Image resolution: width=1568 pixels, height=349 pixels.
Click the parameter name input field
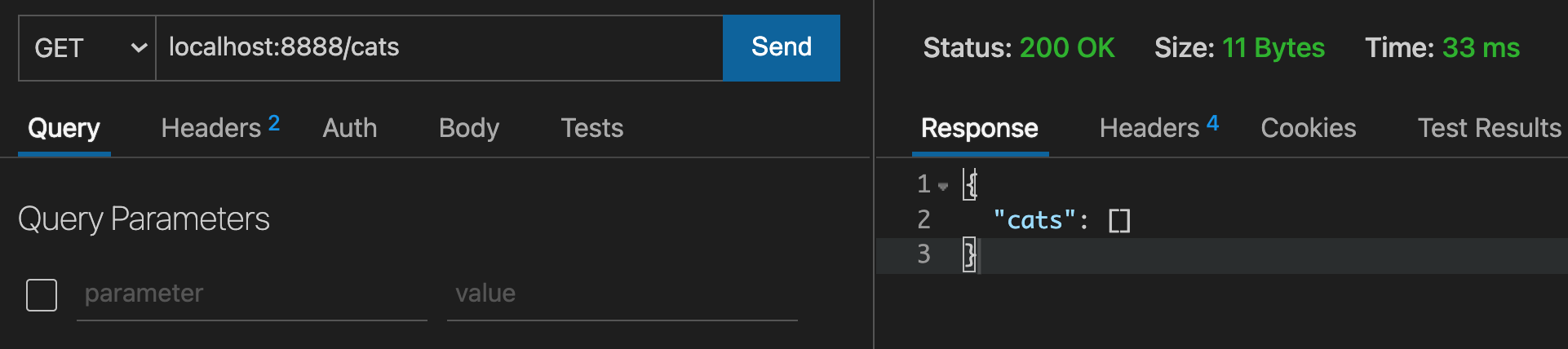(251, 294)
